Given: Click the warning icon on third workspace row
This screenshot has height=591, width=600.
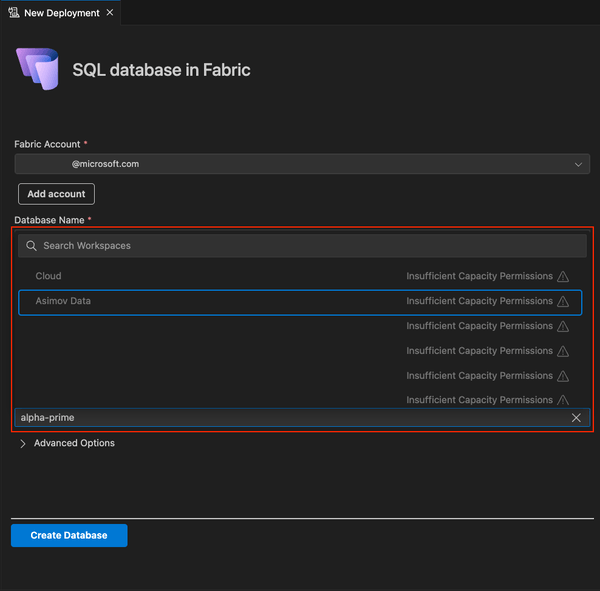Looking at the screenshot, I should tap(563, 327).
